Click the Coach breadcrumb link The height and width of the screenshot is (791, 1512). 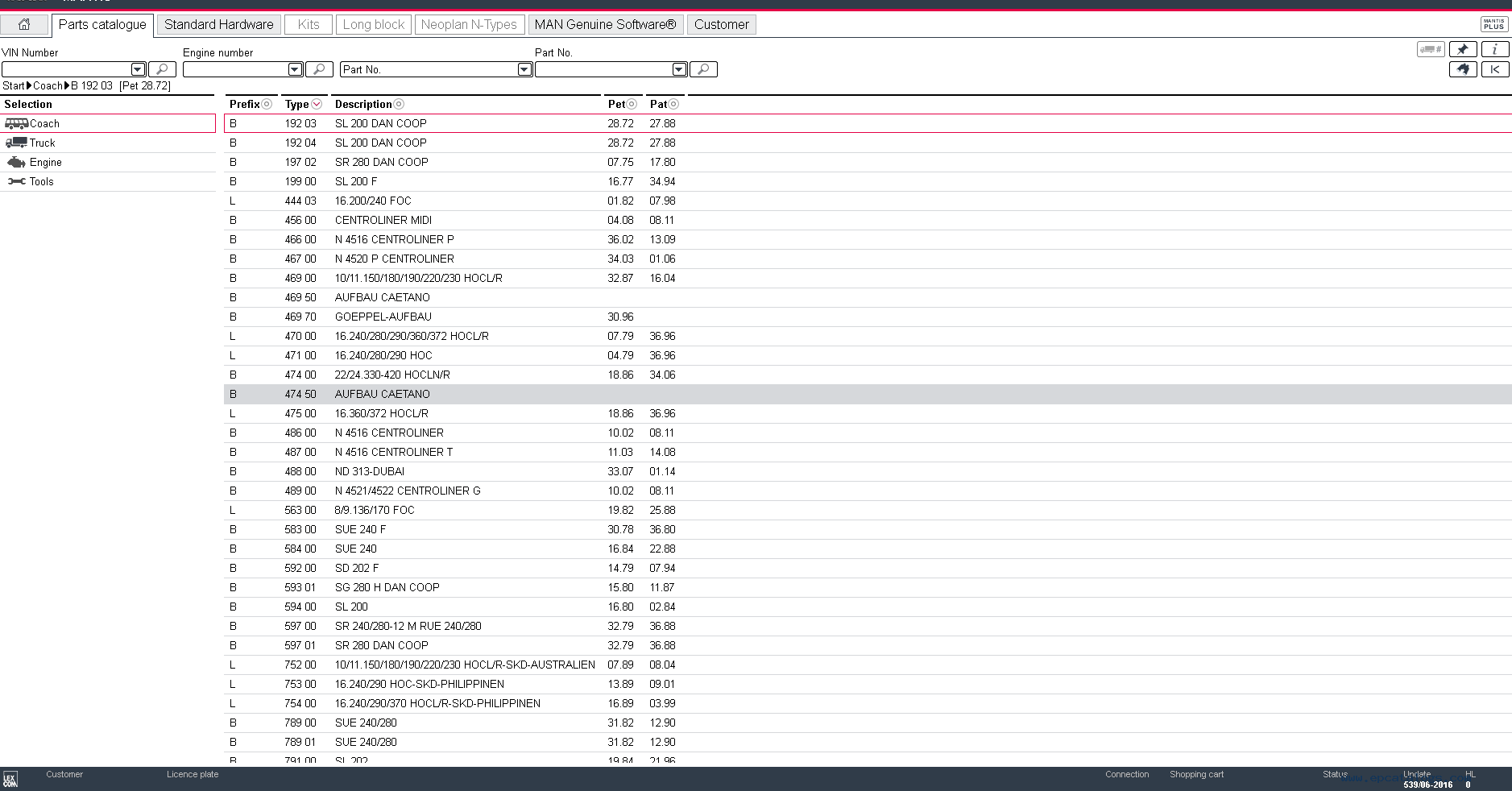click(x=48, y=85)
